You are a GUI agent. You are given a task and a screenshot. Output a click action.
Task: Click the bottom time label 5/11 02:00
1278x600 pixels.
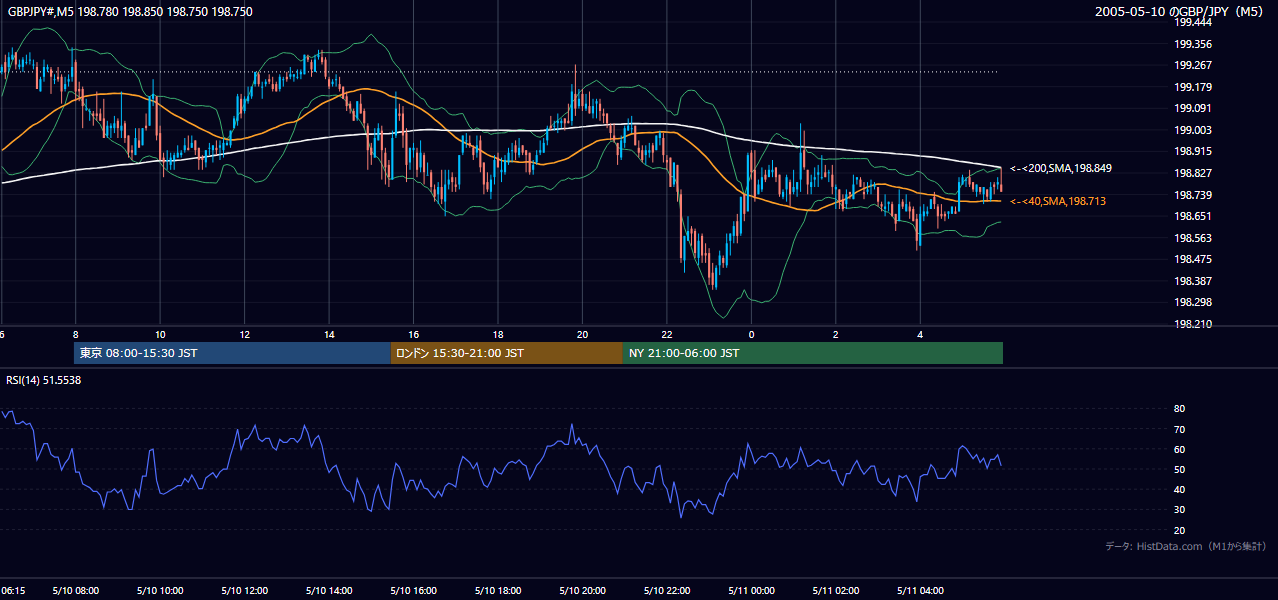click(836, 591)
